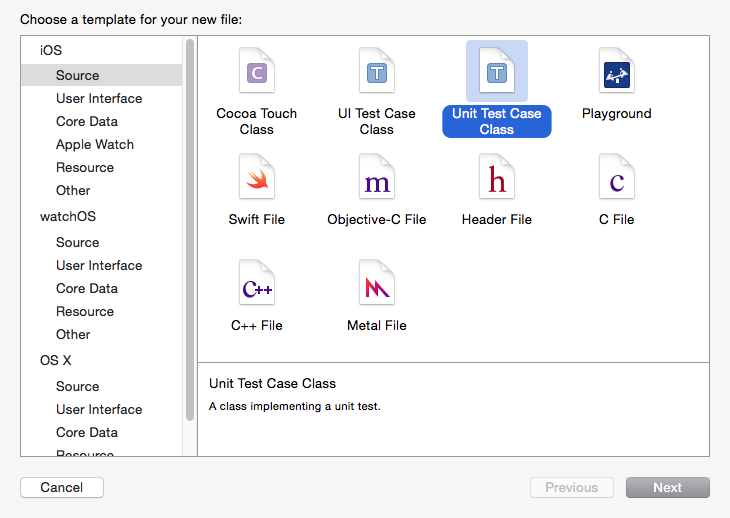
Task: Select the Header File template icon
Action: pos(497,177)
